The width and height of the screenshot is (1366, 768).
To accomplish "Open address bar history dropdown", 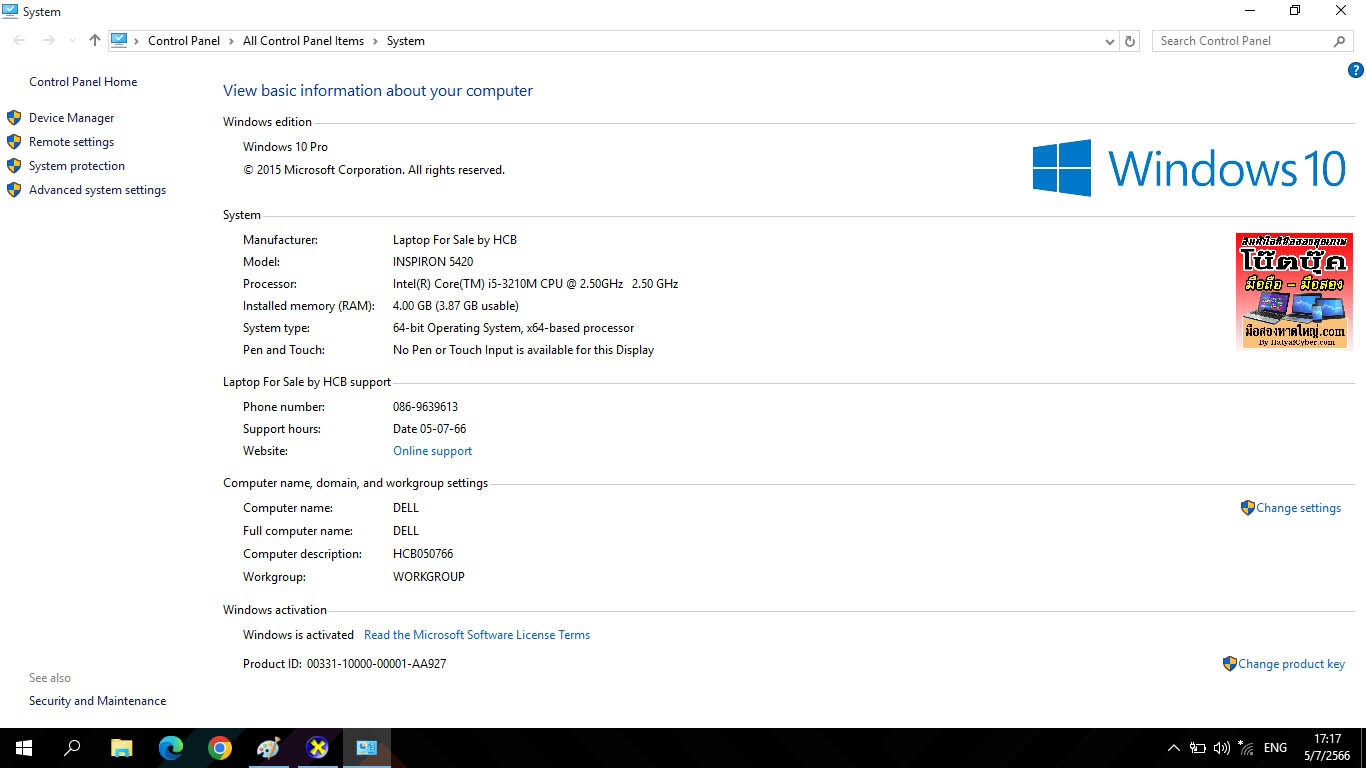I will pyautogui.click(x=1109, y=41).
